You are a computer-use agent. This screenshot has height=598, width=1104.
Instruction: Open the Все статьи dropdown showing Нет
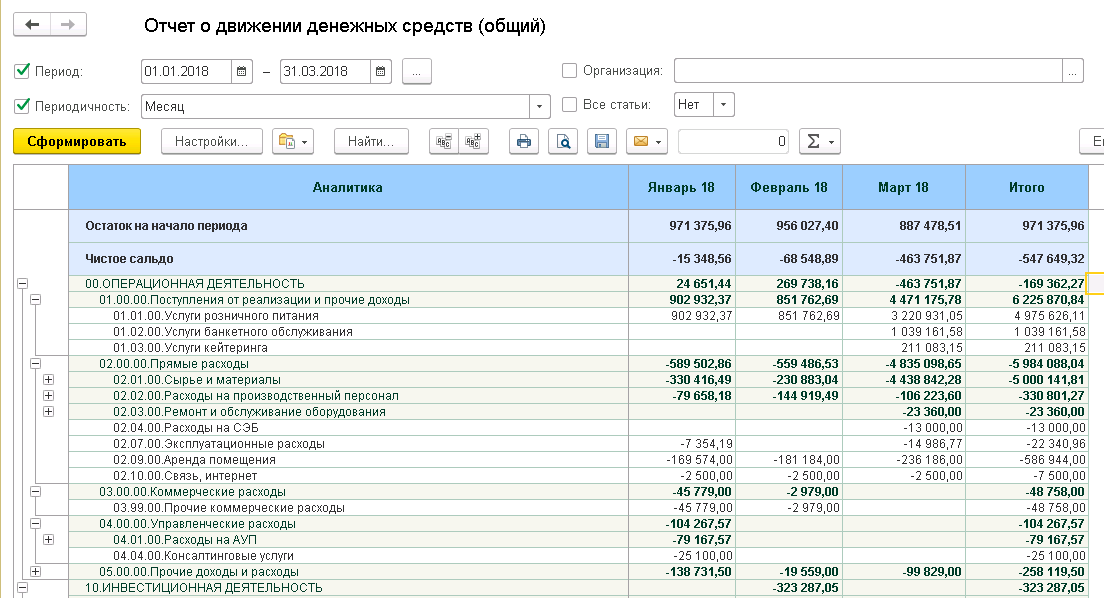click(724, 105)
